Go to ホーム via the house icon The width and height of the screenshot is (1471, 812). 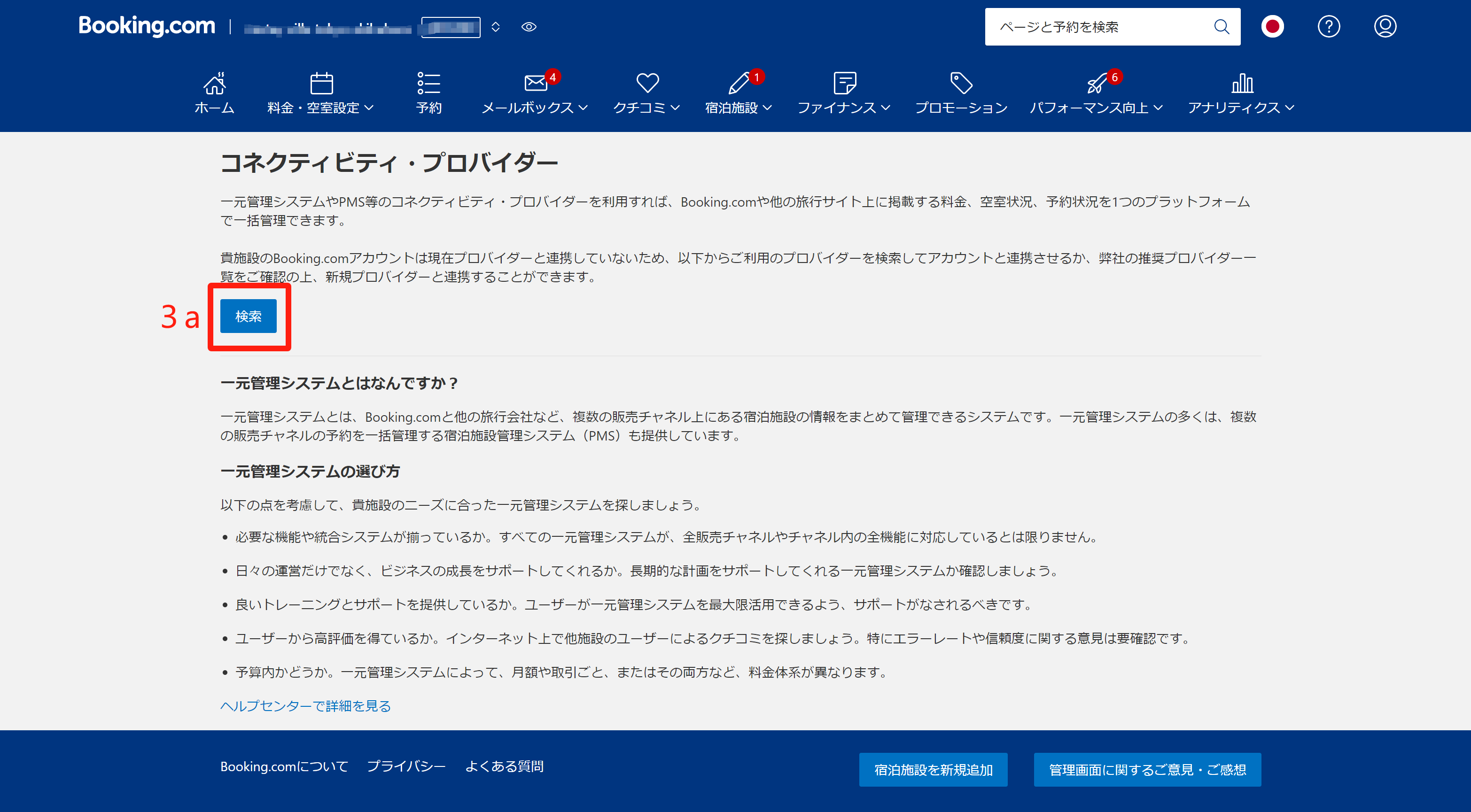pos(214,83)
